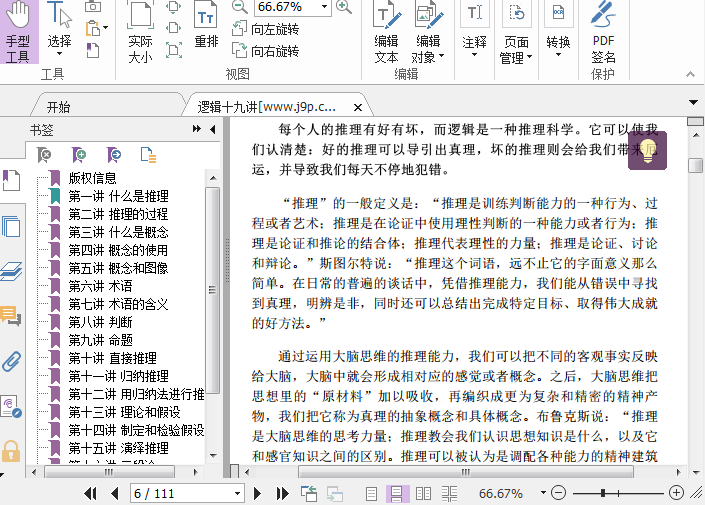Expand the 书签 panel with double arrow
This screenshot has height=505, width=705.
click(x=196, y=129)
